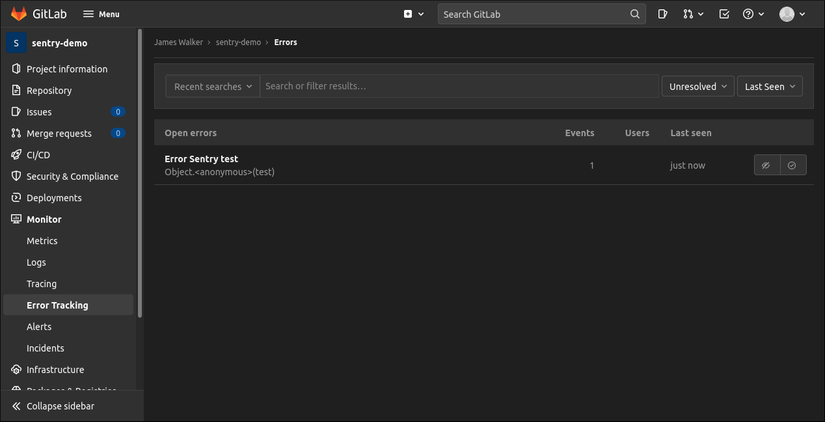Click the Infrastructure cloud icon
Viewport: 825px width, 422px height.
(x=16, y=370)
